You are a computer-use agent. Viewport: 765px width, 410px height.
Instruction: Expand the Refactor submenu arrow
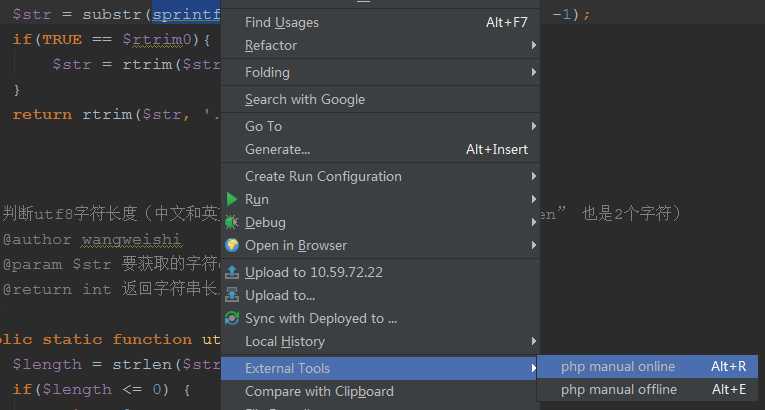click(534, 45)
